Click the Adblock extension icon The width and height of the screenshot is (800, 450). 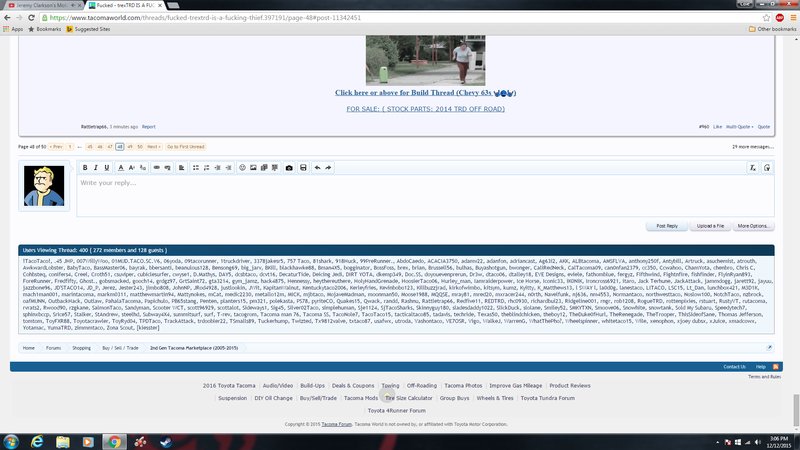(780, 17)
